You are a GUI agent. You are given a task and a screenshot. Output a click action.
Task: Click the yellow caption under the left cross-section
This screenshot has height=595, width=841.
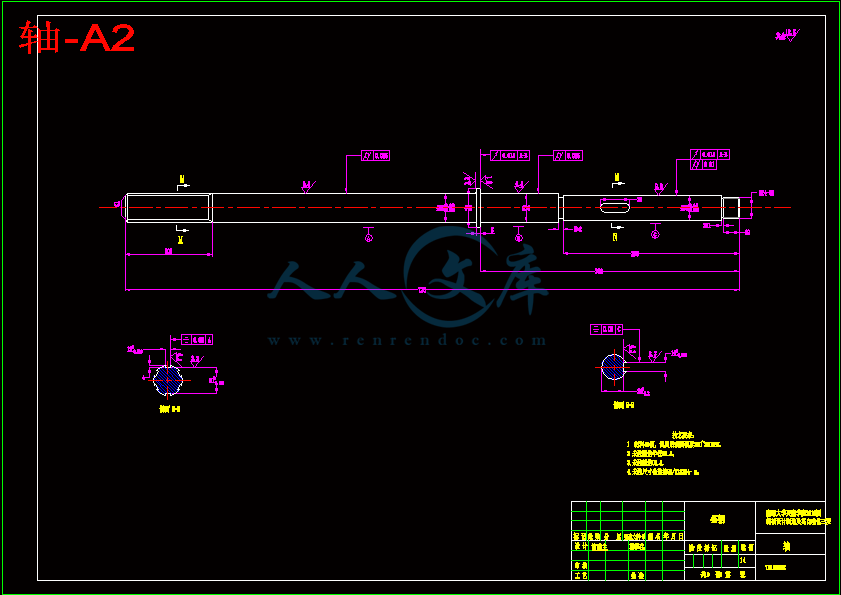click(169, 409)
